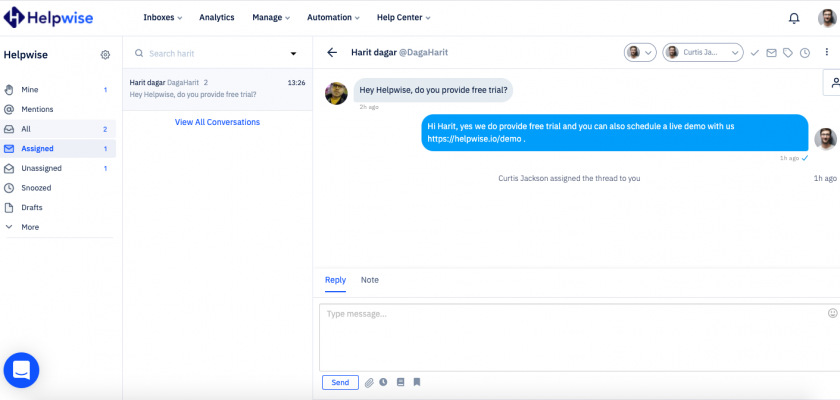Go to Analytics
This screenshot has width=840, height=400.
point(217,17)
